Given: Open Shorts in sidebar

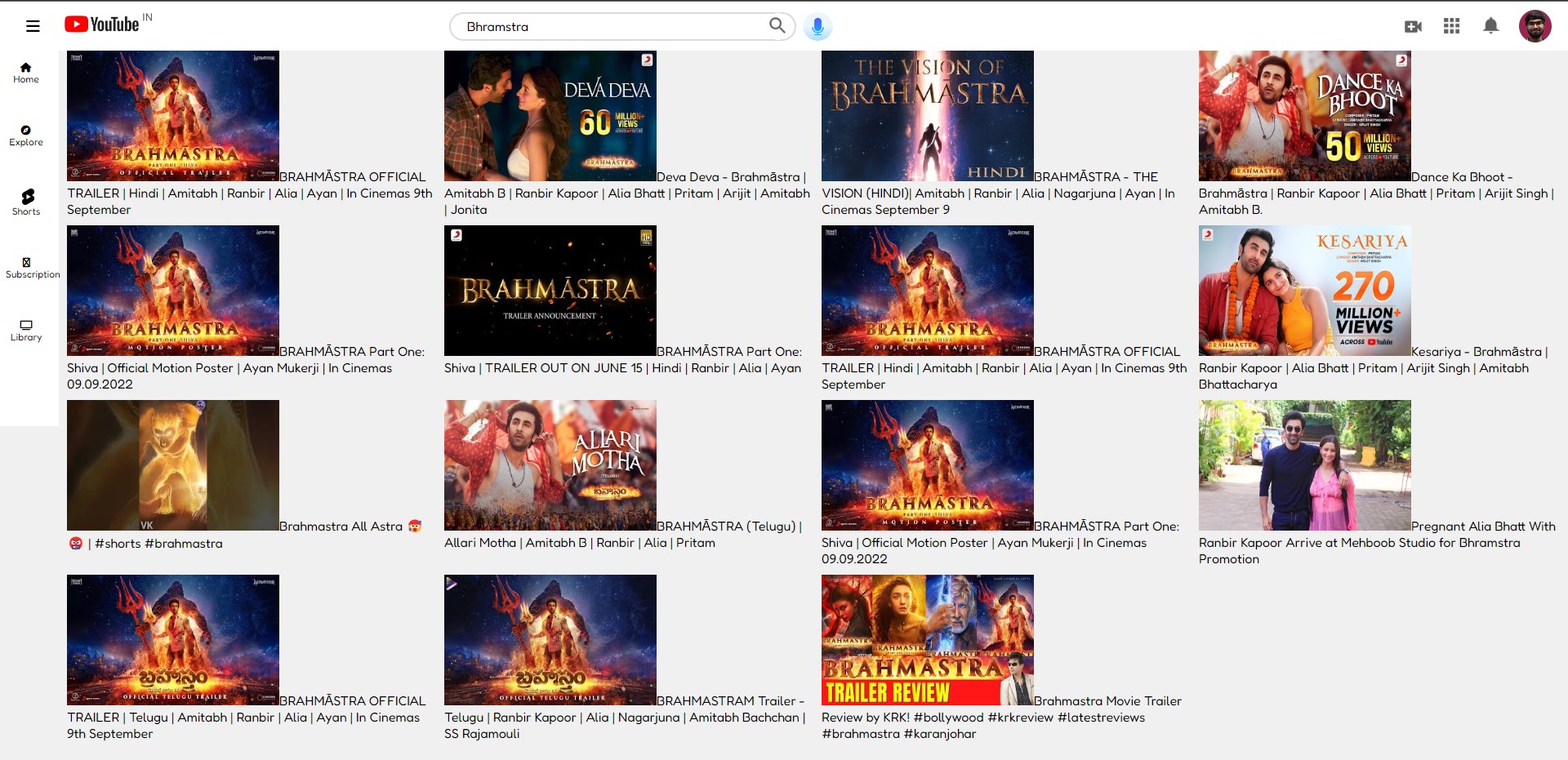Looking at the screenshot, I should pyautogui.click(x=26, y=202).
